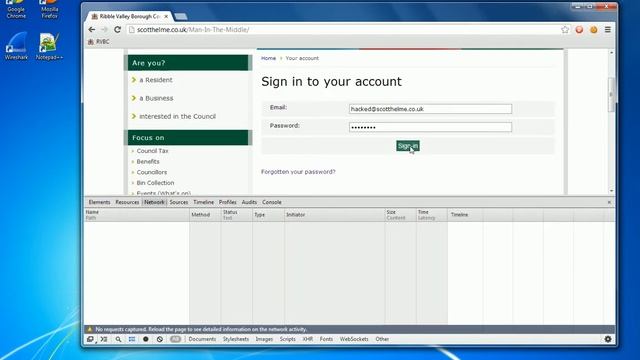The width and height of the screenshot is (640, 360).
Task: Open 'Forgotten your password?' link
Action: [x=298, y=172]
